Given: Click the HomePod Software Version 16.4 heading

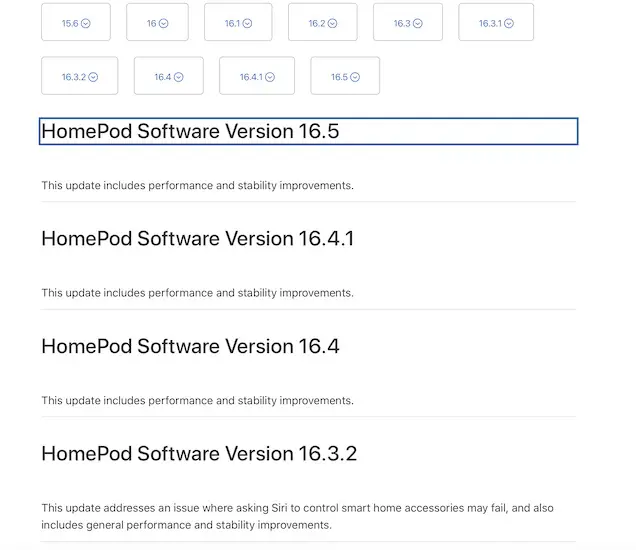Looking at the screenshot, I should click(190, 346).
